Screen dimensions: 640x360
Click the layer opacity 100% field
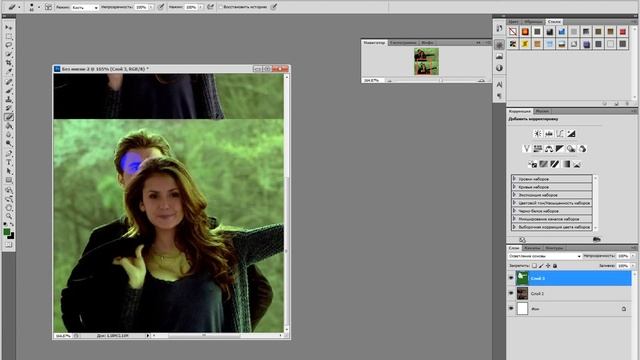pyautogui.click(x=622, y=256)
